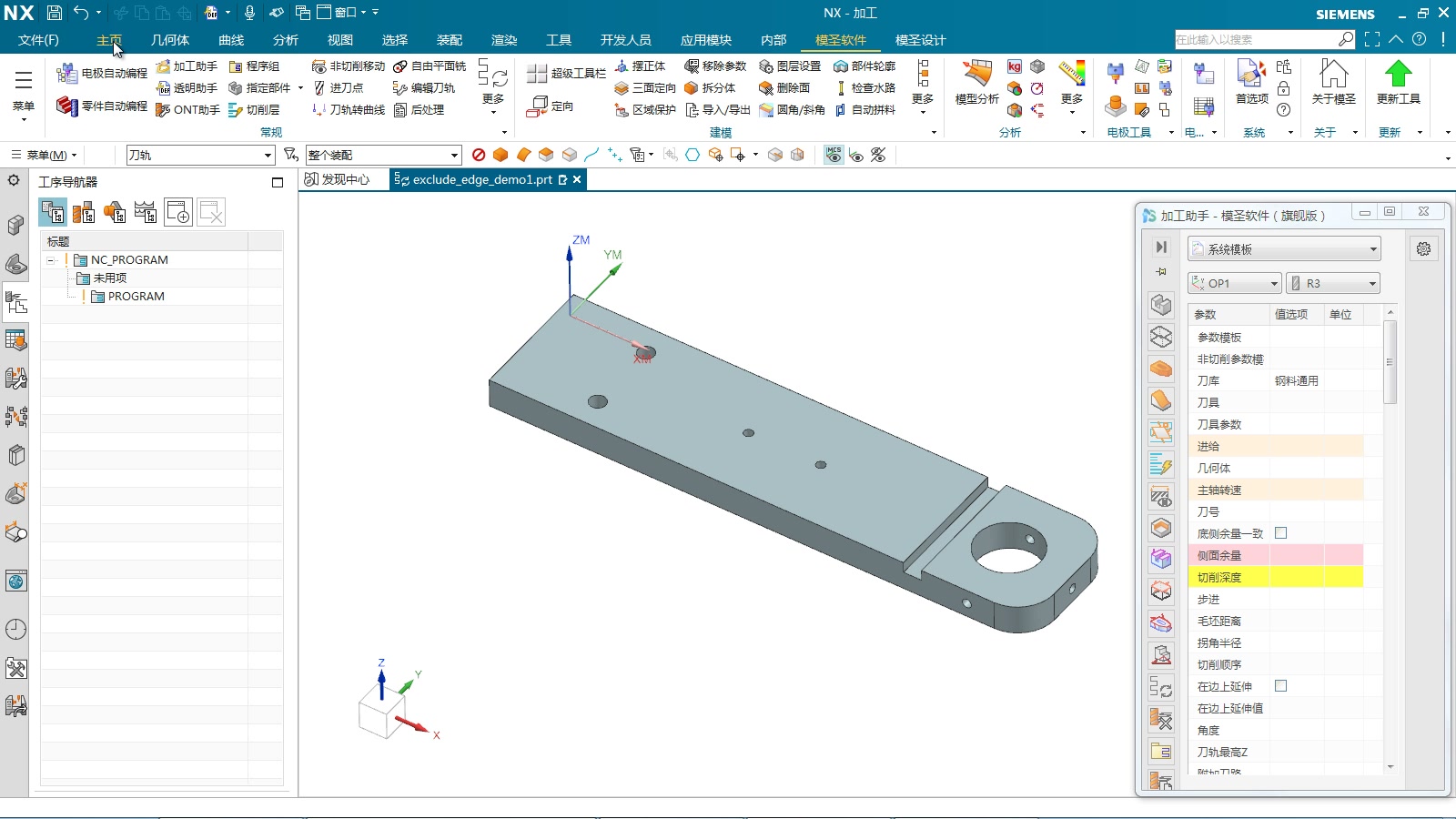Viewport: 1456px width, 819px height.
Task: Open the OP1 operation dropdown
Action: (x=1235, y=284)
